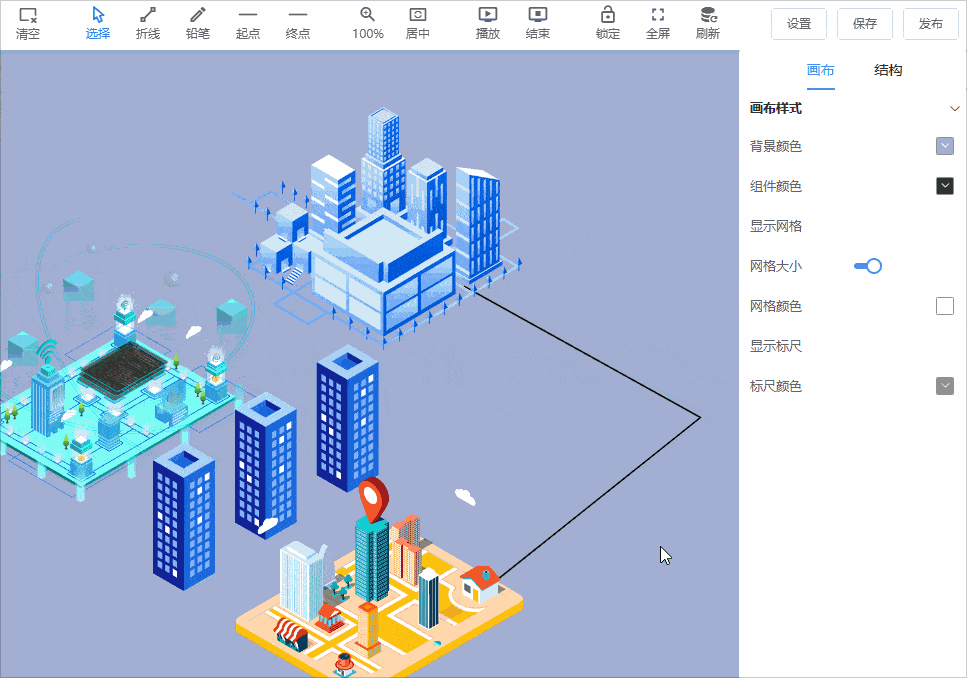This screenshot has height=678, width=969.
Task: Lock the canvas using 锁定 icon
Action: pos(607,15)
